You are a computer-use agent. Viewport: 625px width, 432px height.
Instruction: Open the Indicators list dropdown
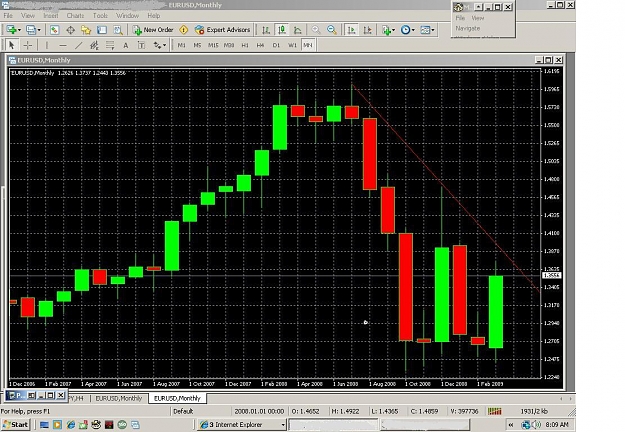[388, 30]
